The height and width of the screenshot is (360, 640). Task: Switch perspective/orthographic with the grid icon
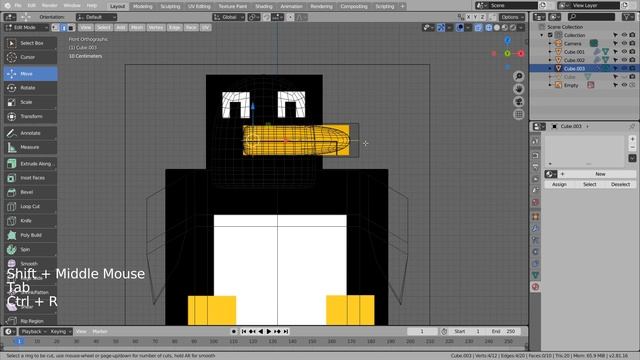(x=519, y=114)
